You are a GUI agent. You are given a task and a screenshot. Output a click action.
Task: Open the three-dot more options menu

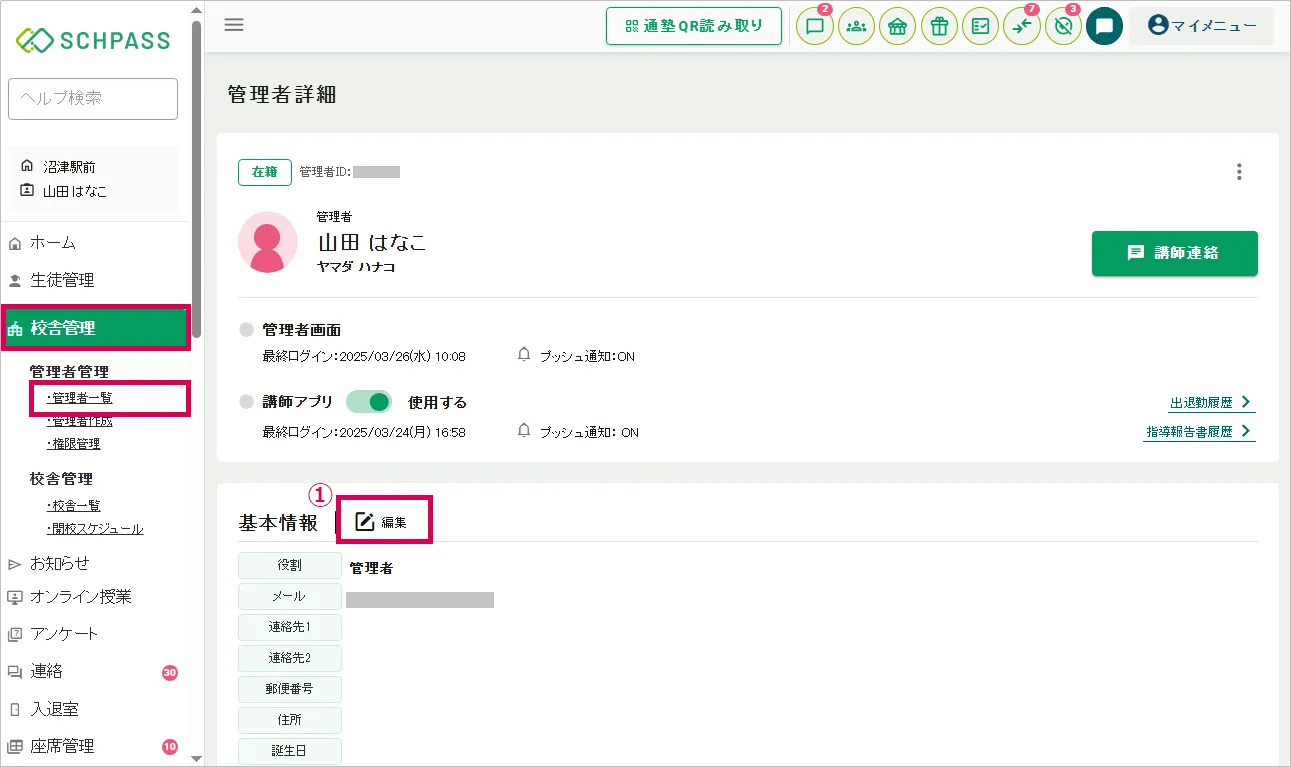point(1239,172)
